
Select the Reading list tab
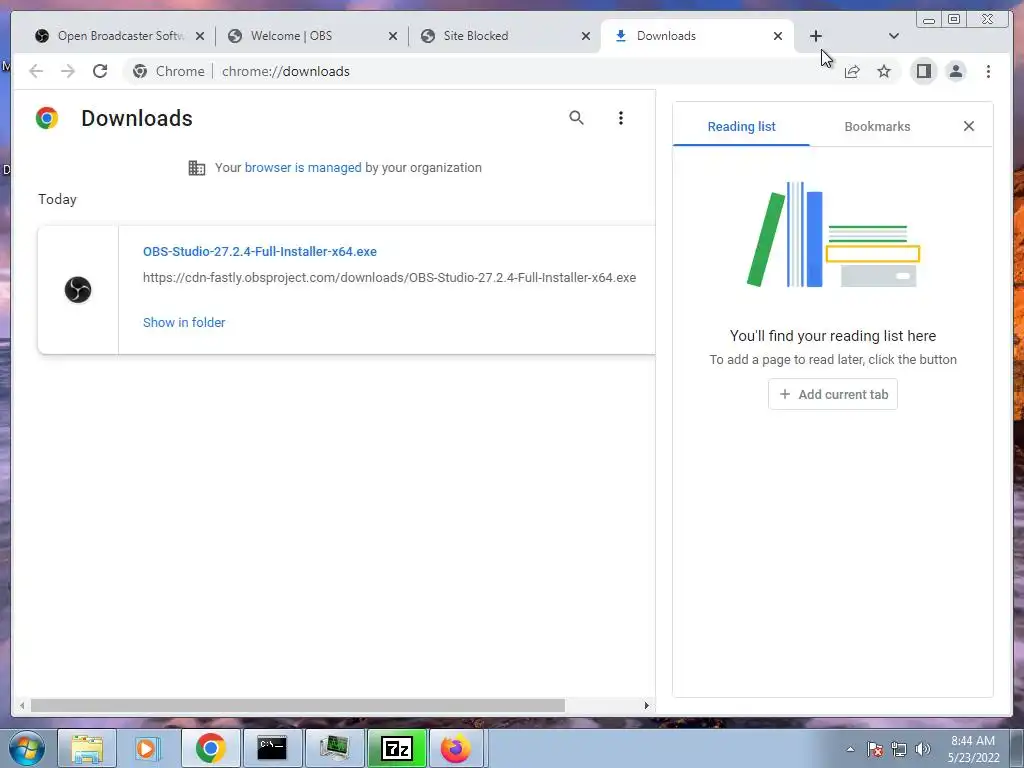[741, 127]
